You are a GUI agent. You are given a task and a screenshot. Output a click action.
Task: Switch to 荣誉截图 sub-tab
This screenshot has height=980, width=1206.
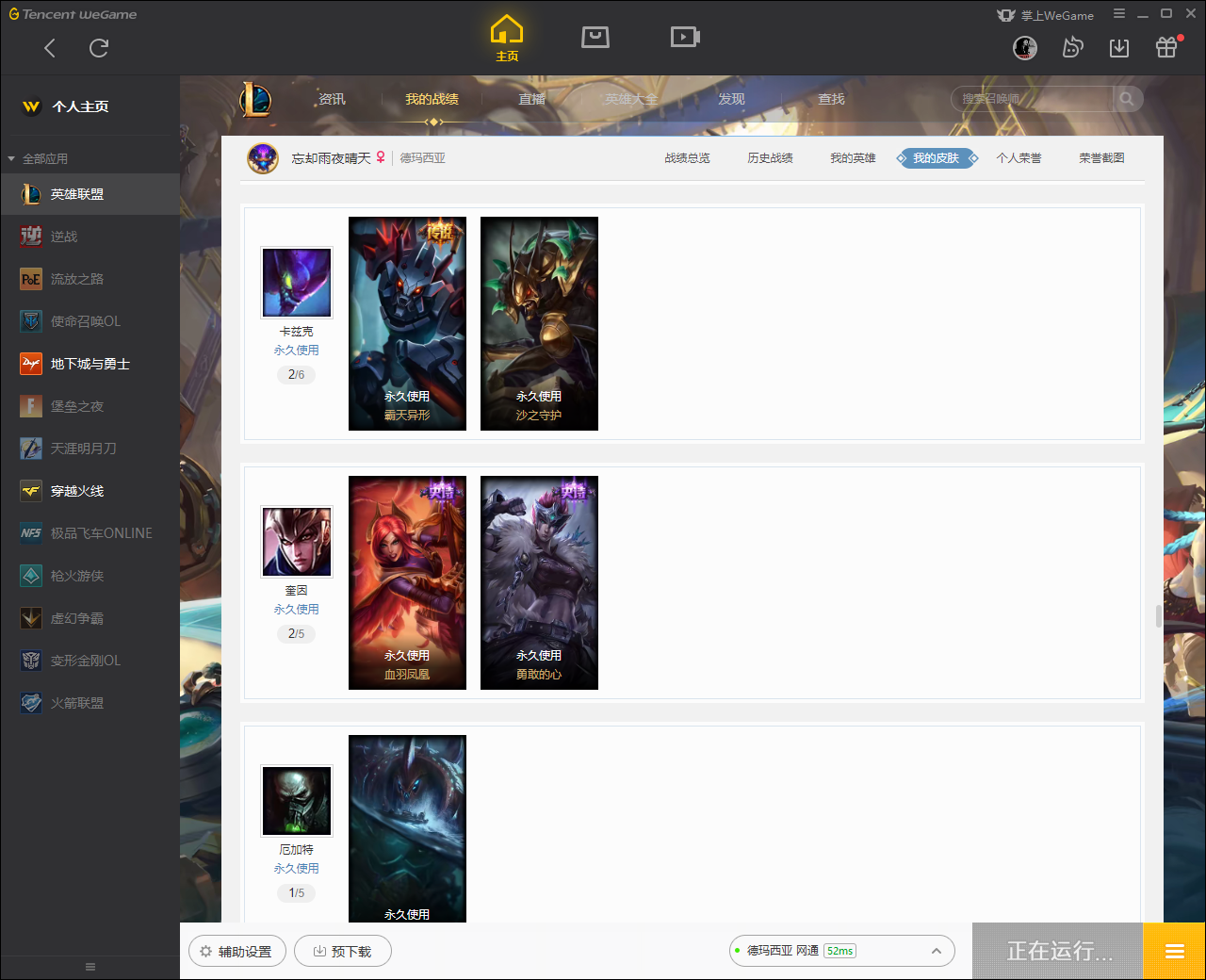point(1101,158)
